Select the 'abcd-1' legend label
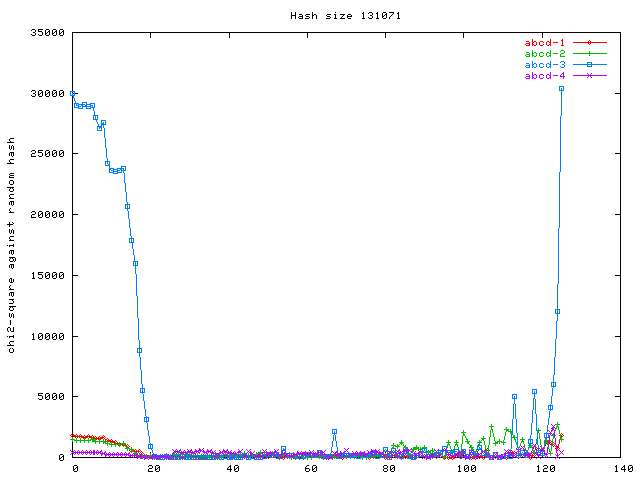 545,42
